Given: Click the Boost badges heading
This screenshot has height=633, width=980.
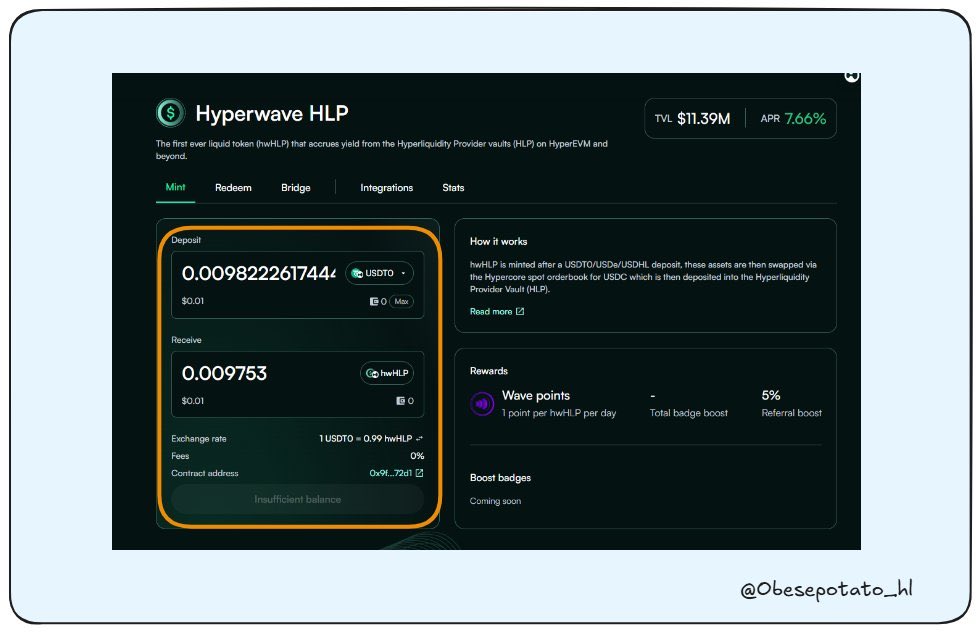Looking at the screenshot, I should (500, 477).
